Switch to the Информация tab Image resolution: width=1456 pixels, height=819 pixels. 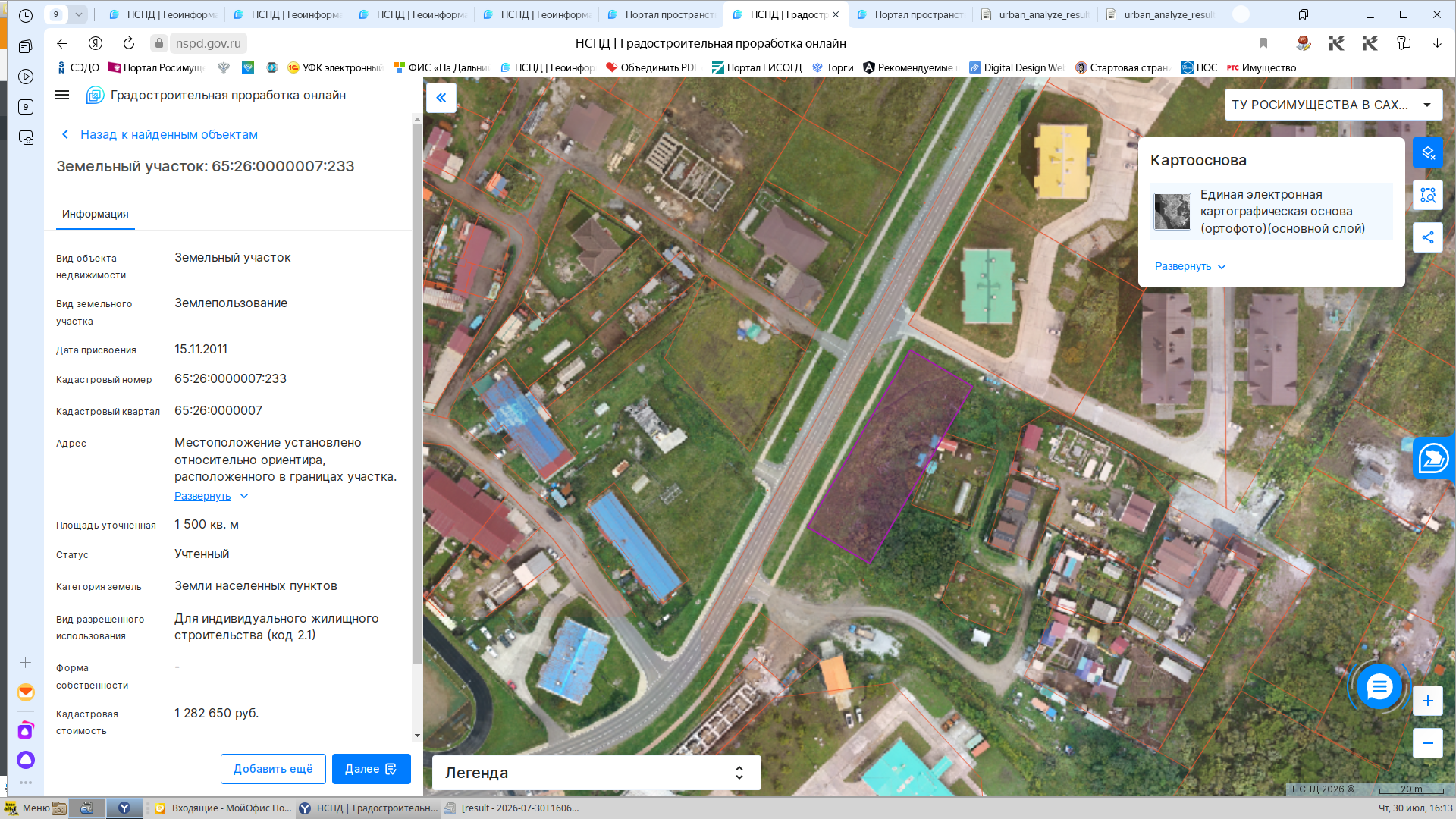pyautogui.click(x=96, y=214)
